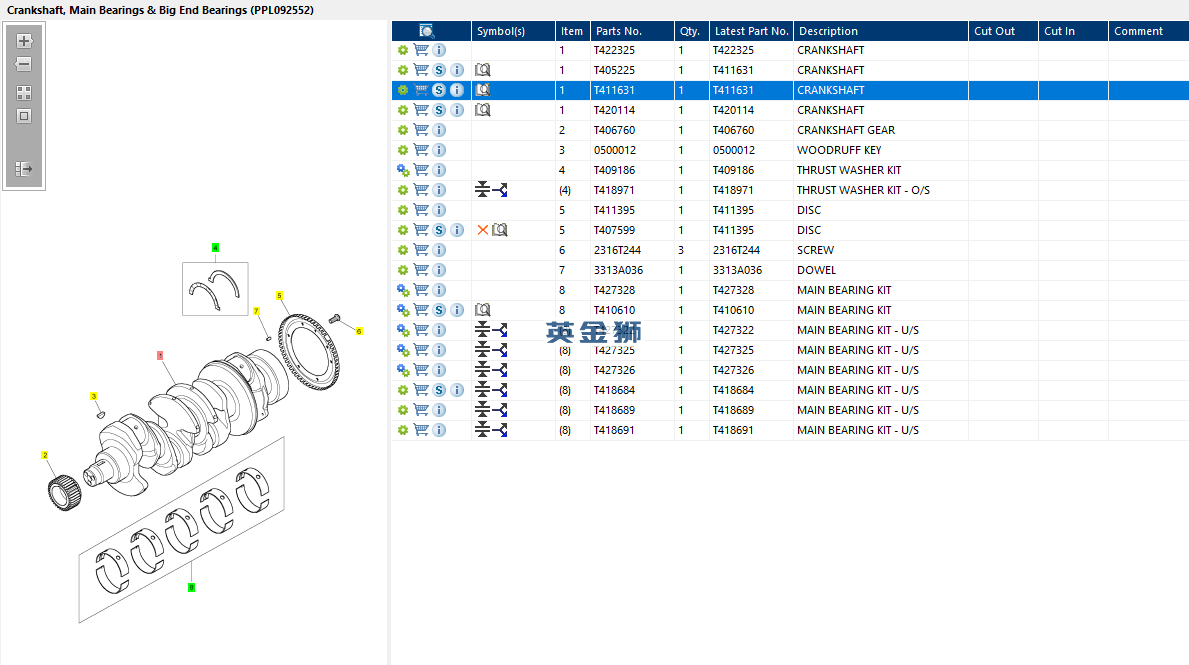Sort by the Parts No. column header
The image size is (1189, 665).
618,31
